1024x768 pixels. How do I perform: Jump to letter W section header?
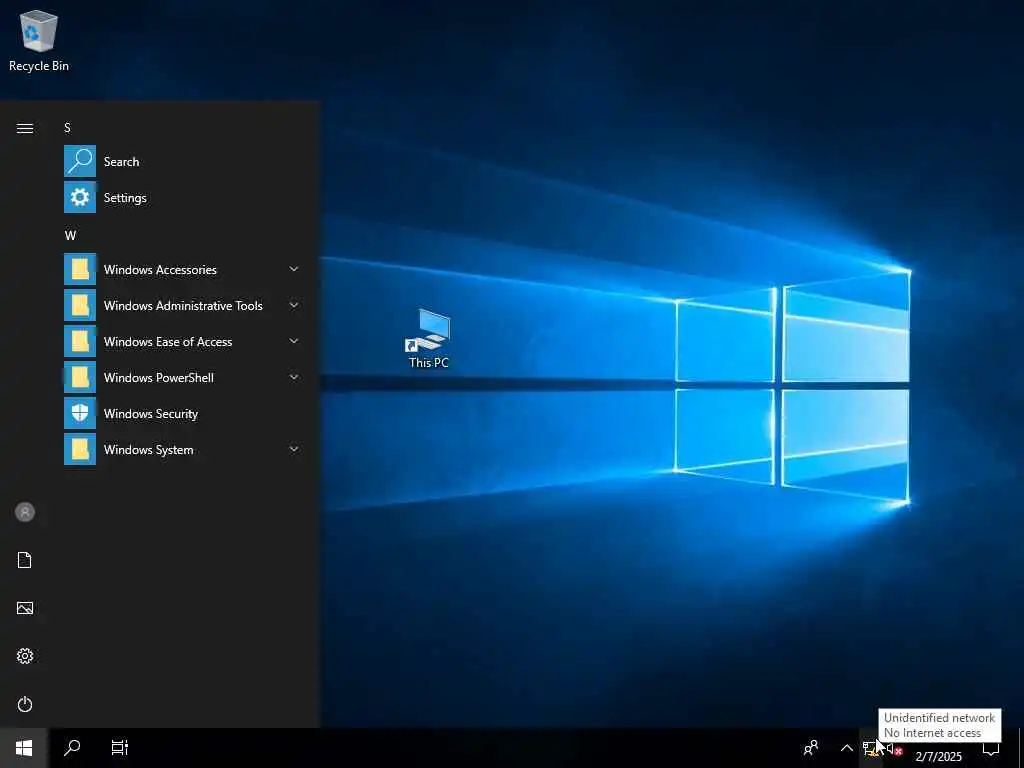(70, 236)
